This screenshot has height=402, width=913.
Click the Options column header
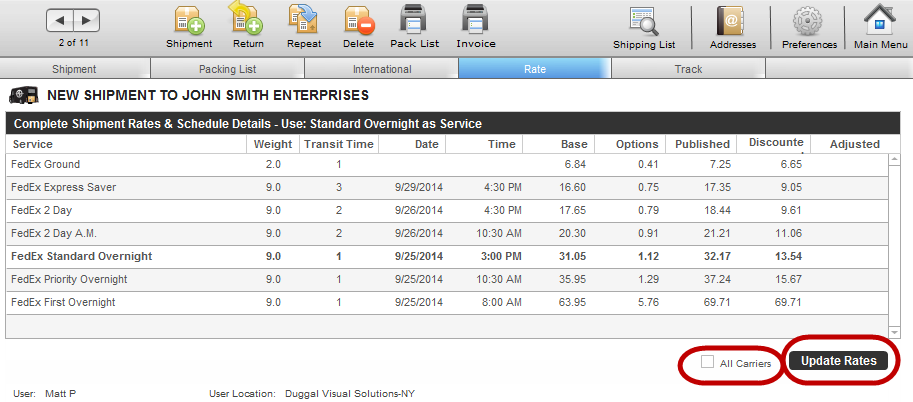(x=630, y=144)
